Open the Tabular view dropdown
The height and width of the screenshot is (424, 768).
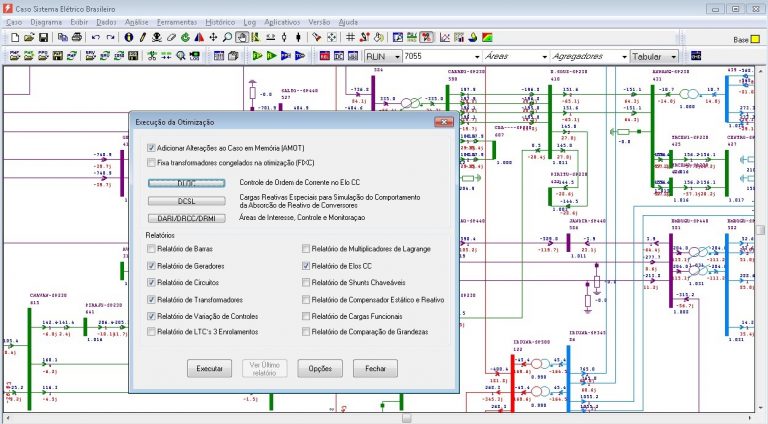[673, 57]
